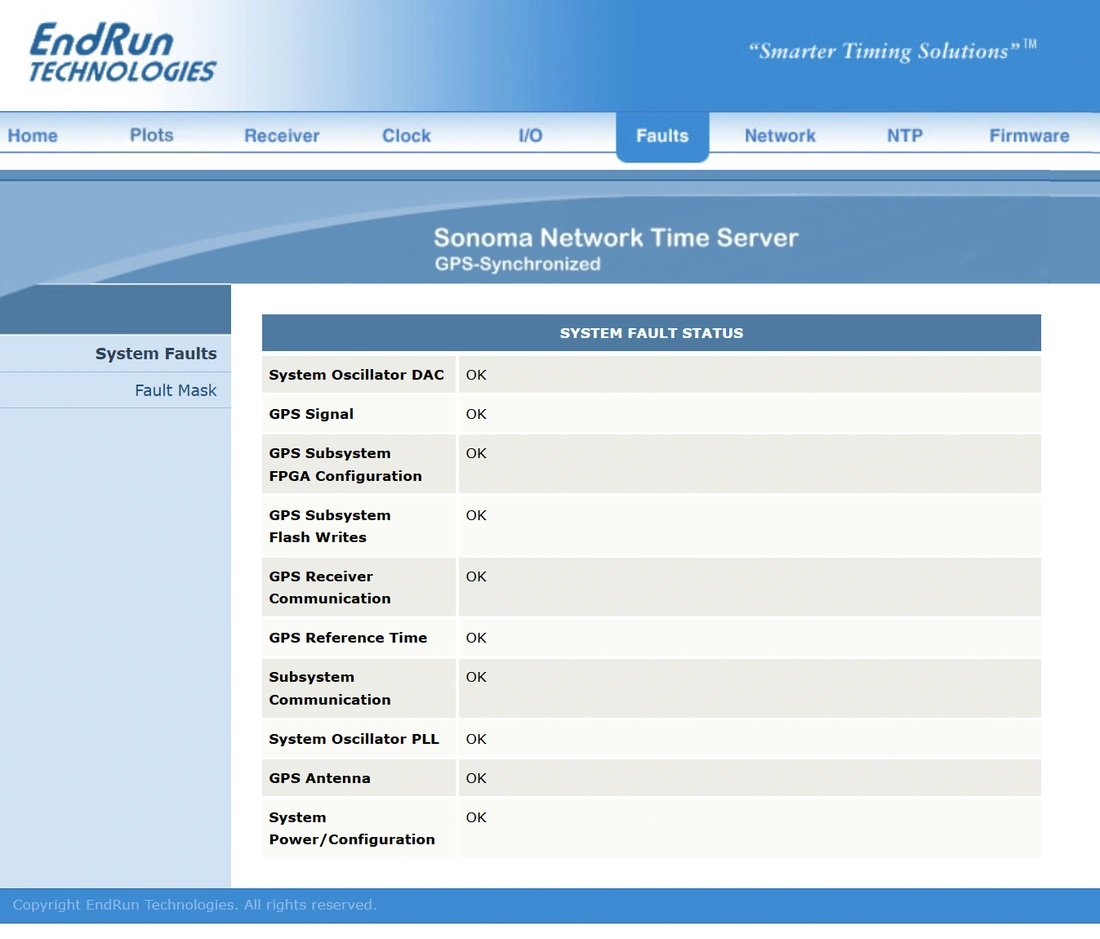The height and width of the screenshot is (939, 1100).
Task: Click OK status for Flash Writes
Action: (476, 515)
